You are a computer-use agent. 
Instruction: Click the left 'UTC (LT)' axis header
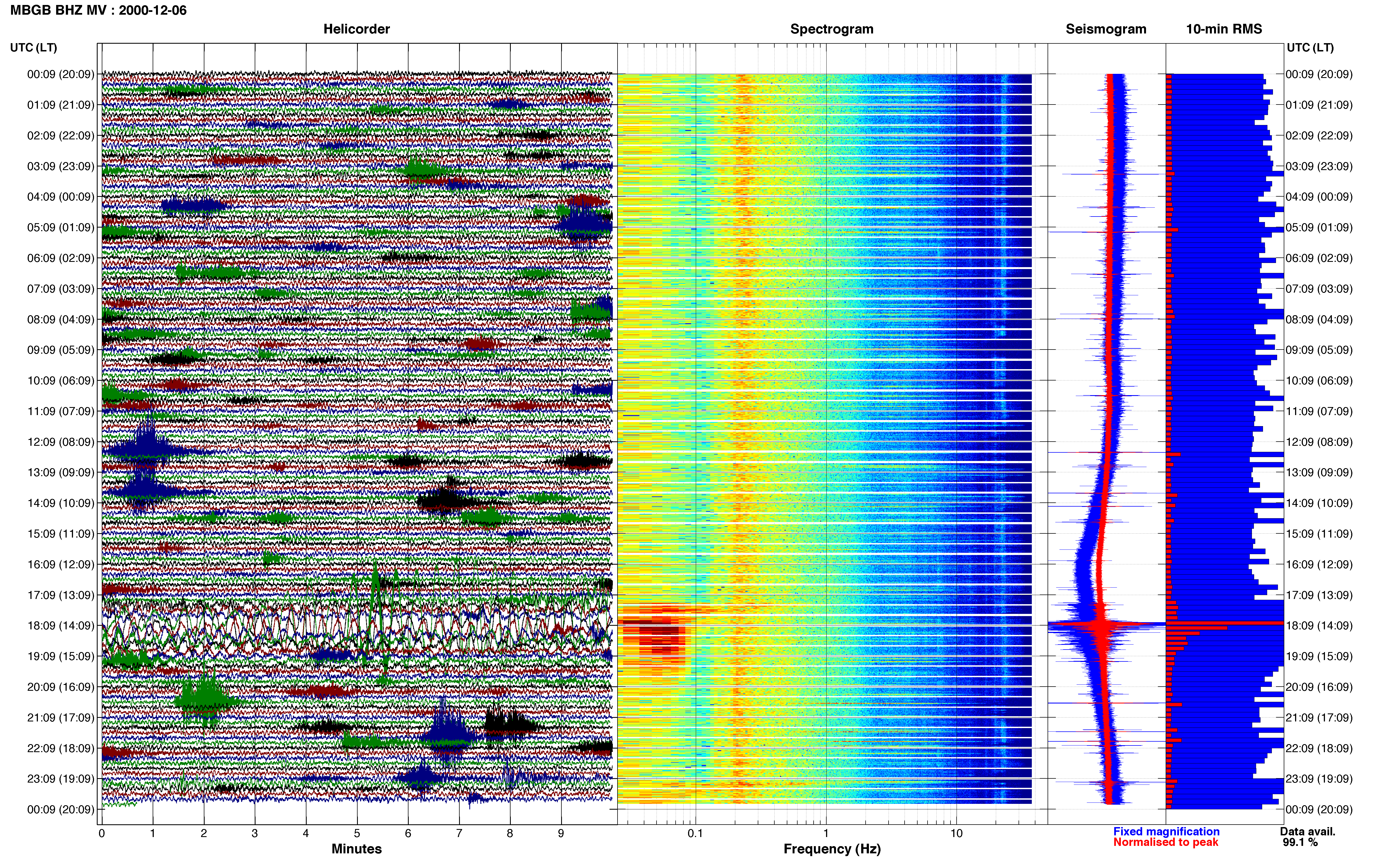[x=33, y=48]
